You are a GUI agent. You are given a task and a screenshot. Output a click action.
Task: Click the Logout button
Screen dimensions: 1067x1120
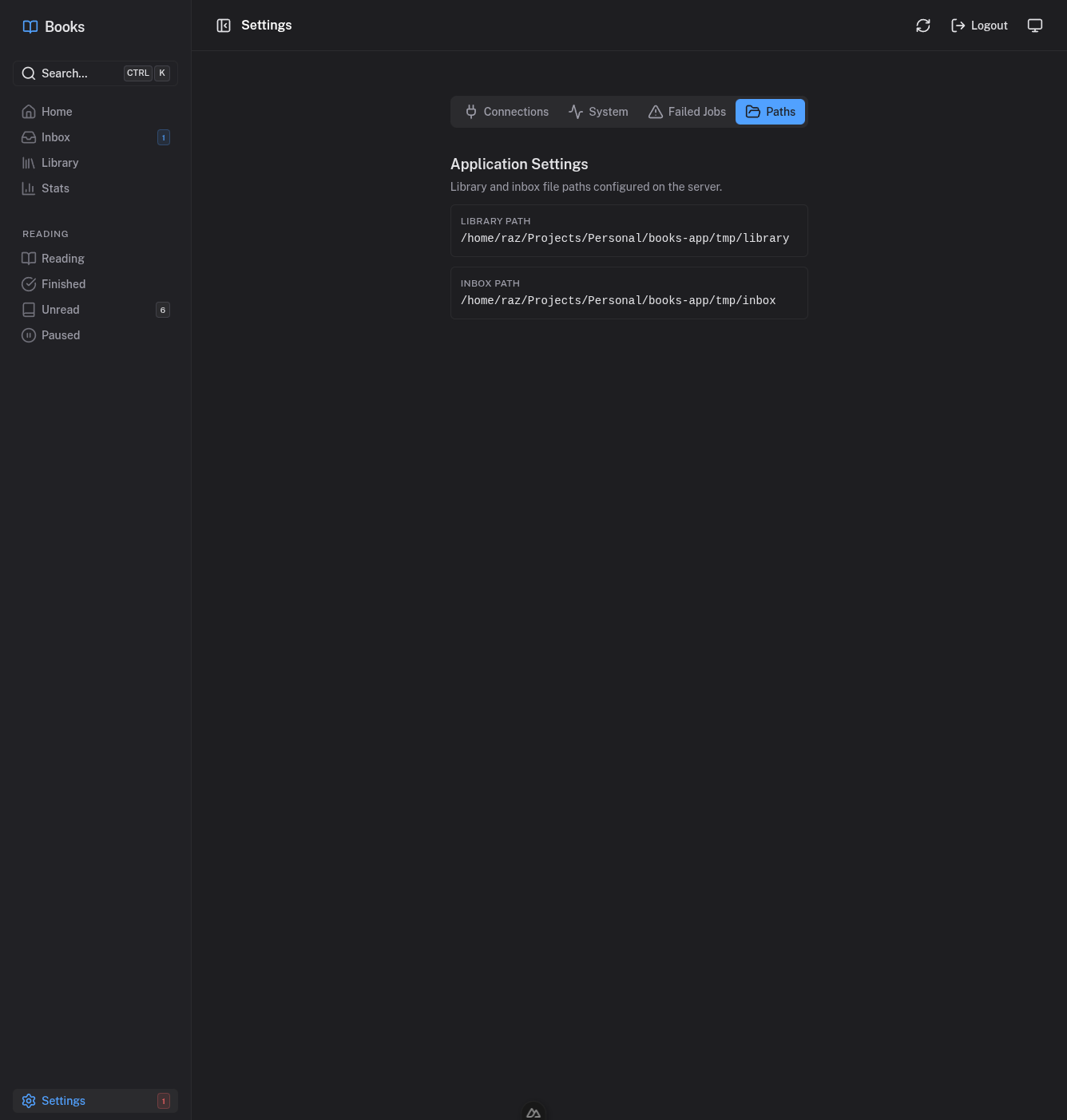coord(979,26)
